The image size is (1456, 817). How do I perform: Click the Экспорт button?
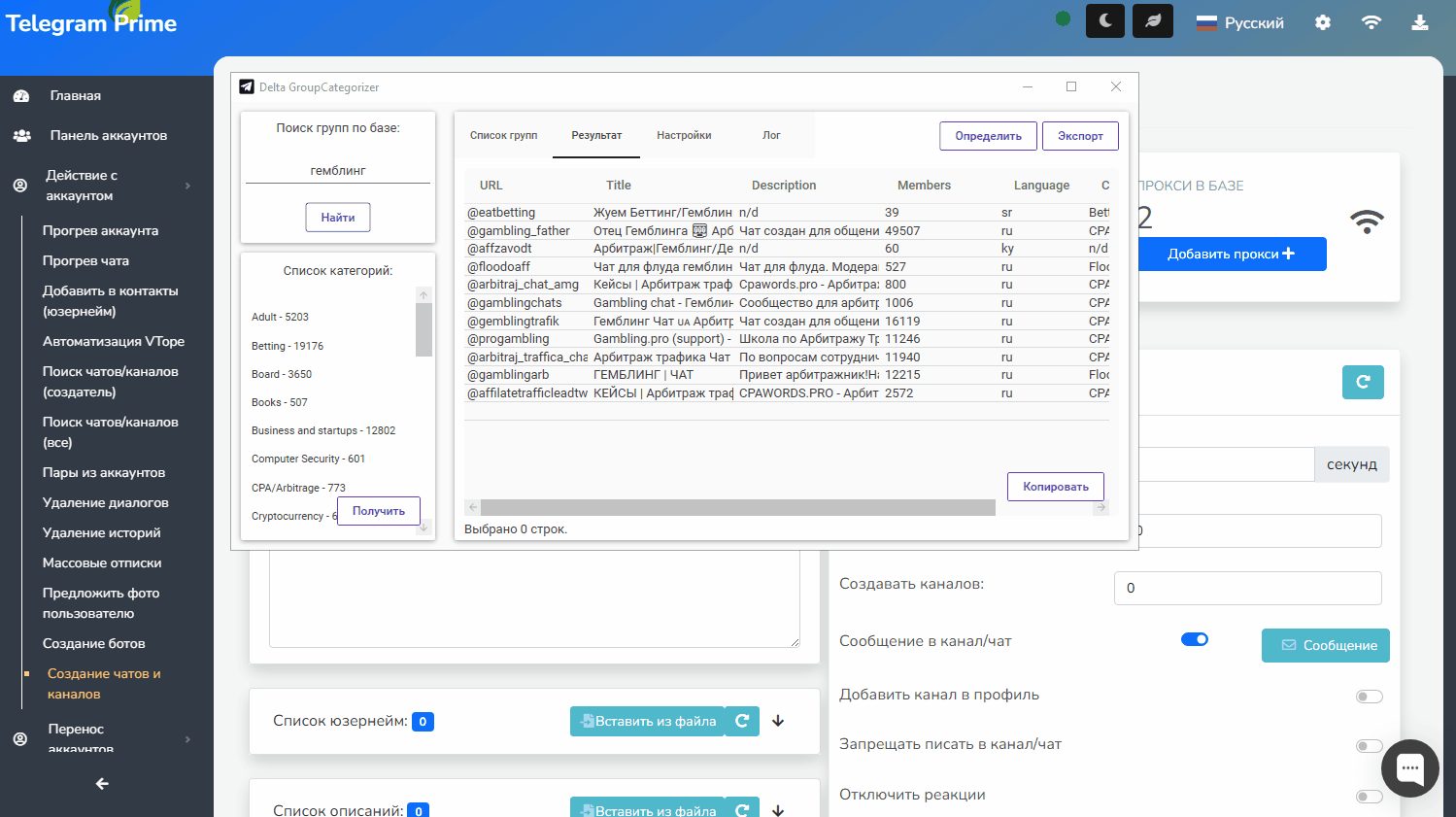1080,136
